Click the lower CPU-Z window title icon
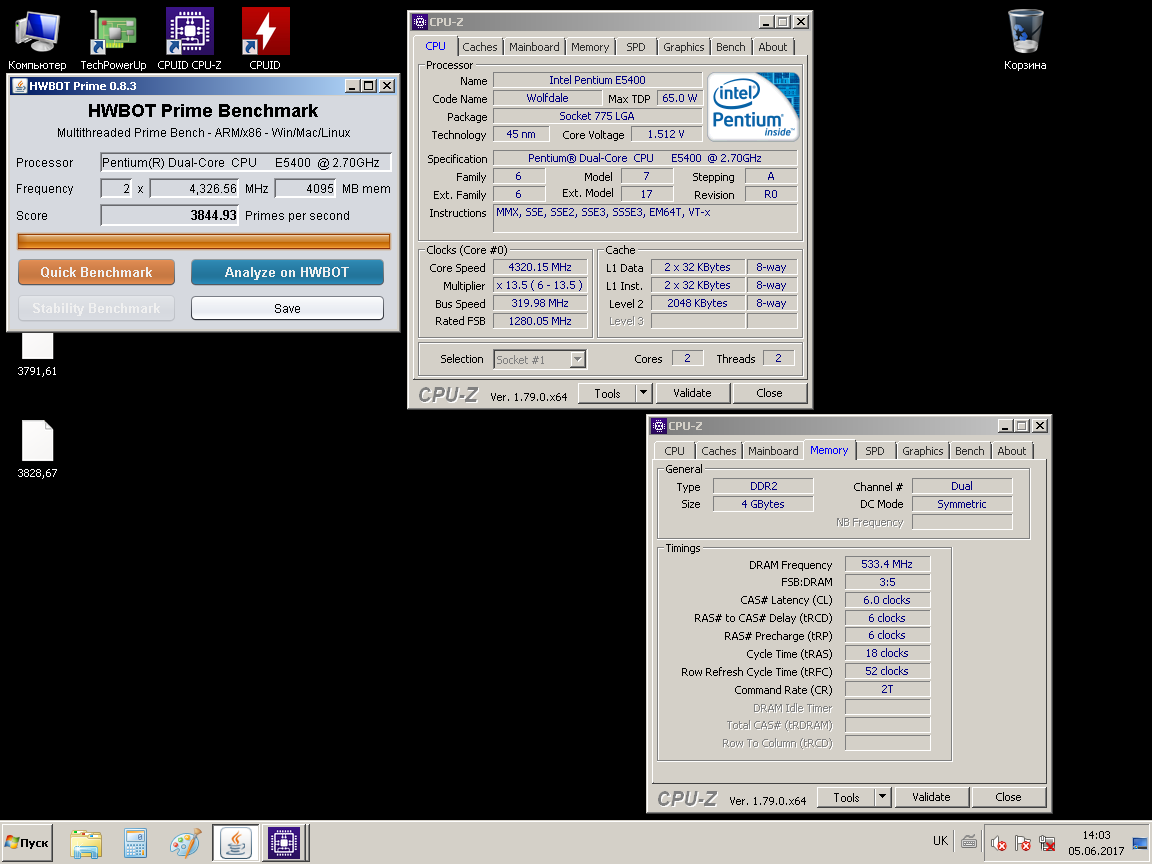The image size is (1152, 864). click(659, 426)
